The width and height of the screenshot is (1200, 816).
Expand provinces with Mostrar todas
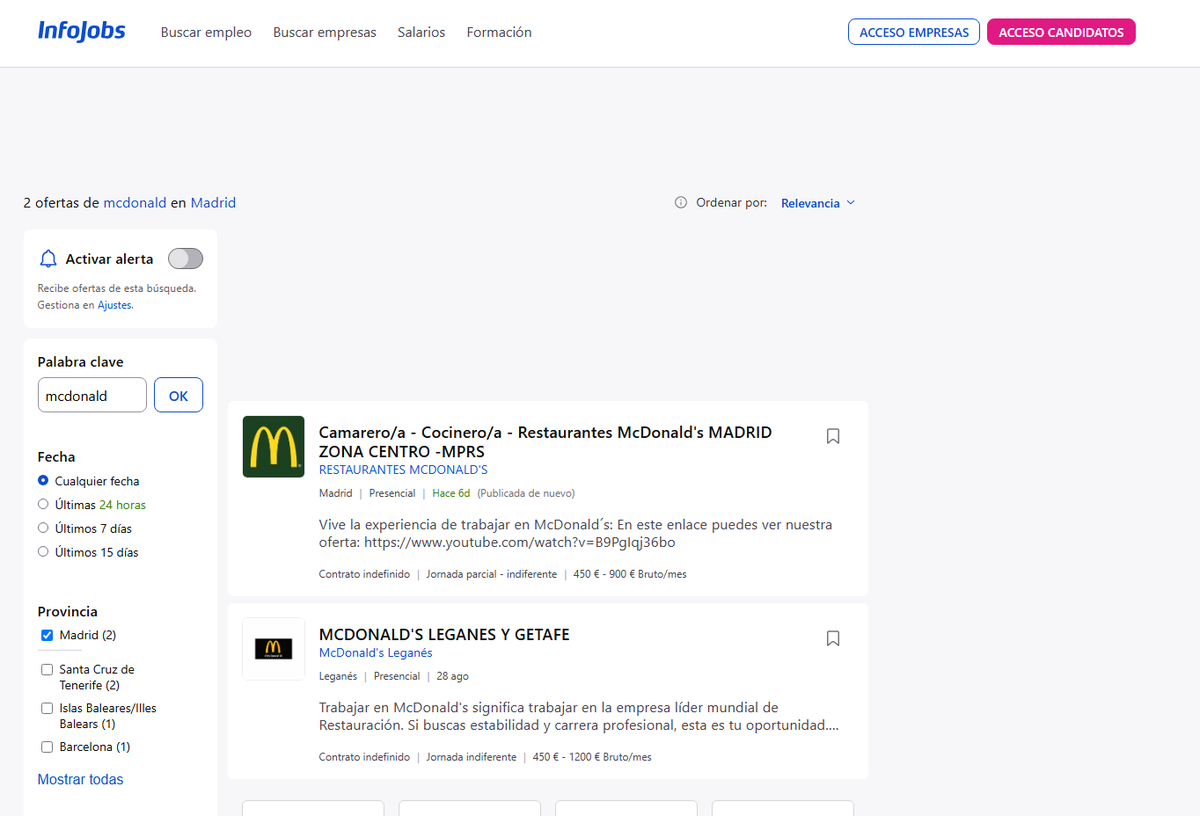(x=81, y=779)
